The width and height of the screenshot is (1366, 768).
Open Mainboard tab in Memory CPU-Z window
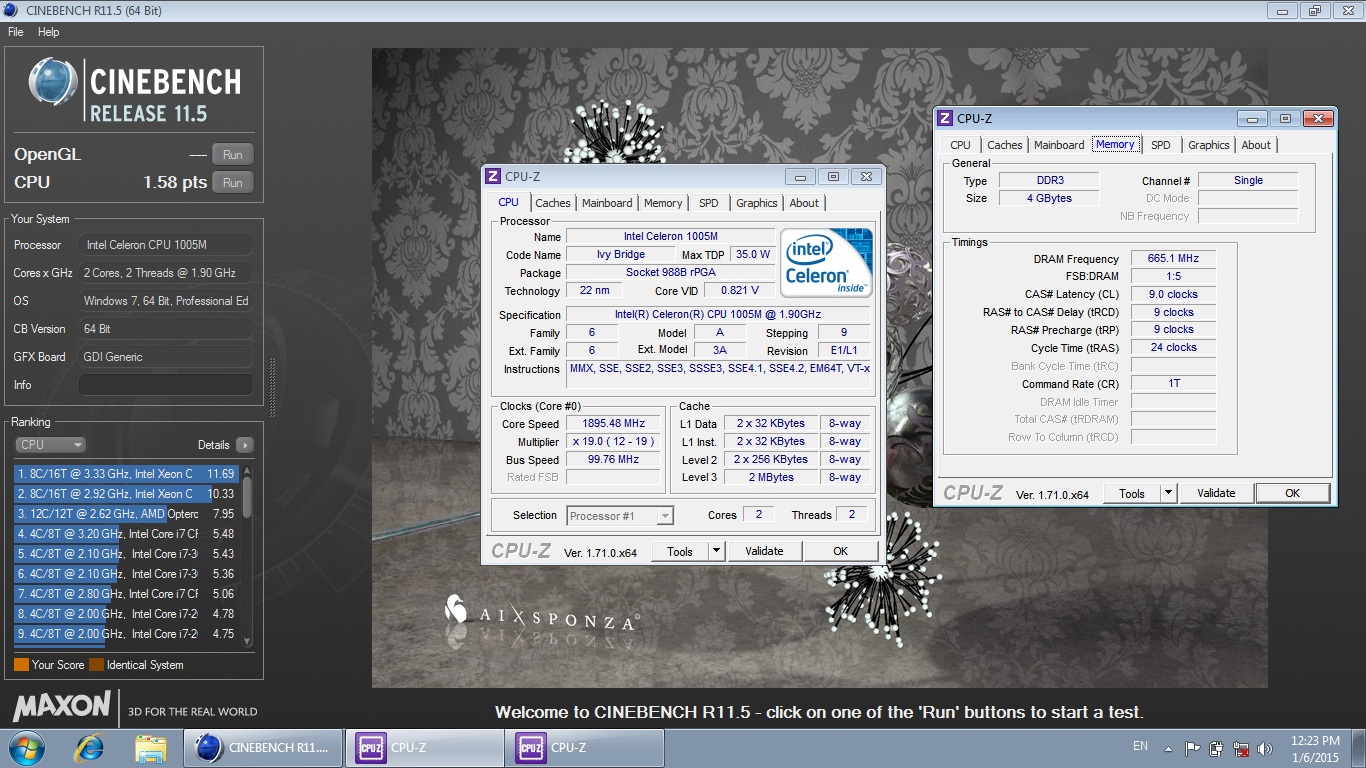click(1059, 145)
